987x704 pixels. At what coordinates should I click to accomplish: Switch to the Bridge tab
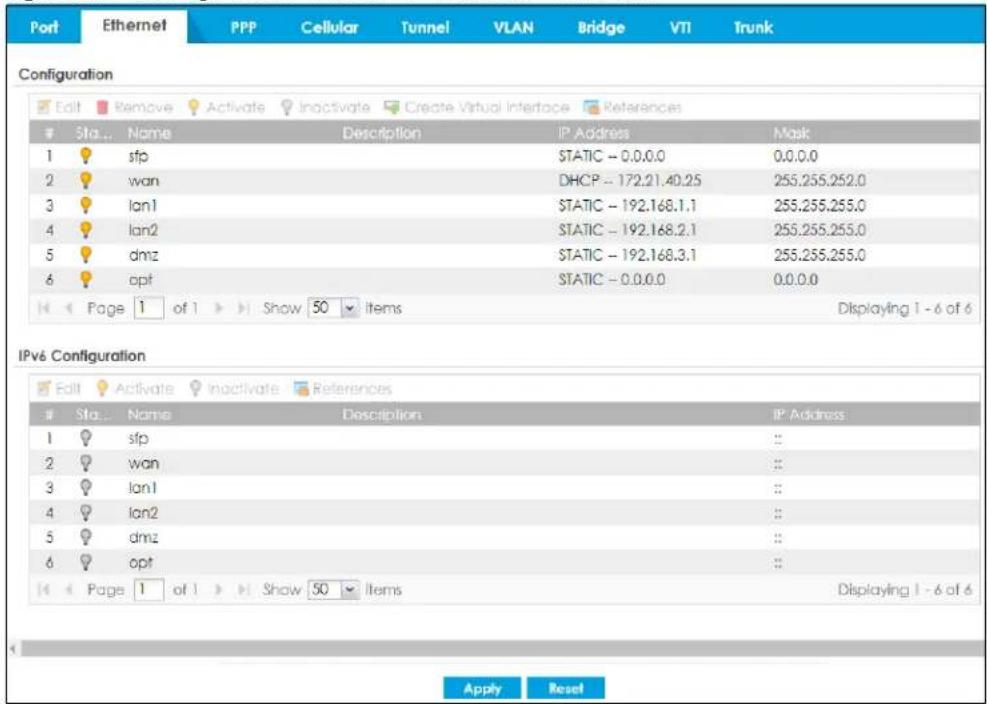601,28
